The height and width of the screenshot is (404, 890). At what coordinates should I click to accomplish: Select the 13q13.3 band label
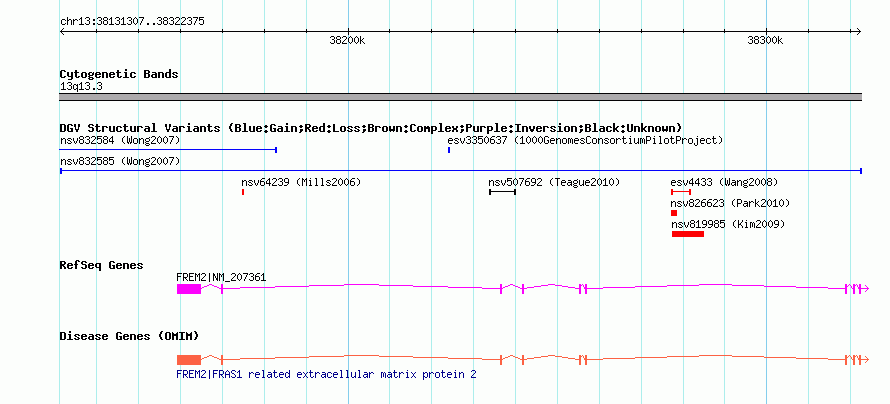(81, 87)
